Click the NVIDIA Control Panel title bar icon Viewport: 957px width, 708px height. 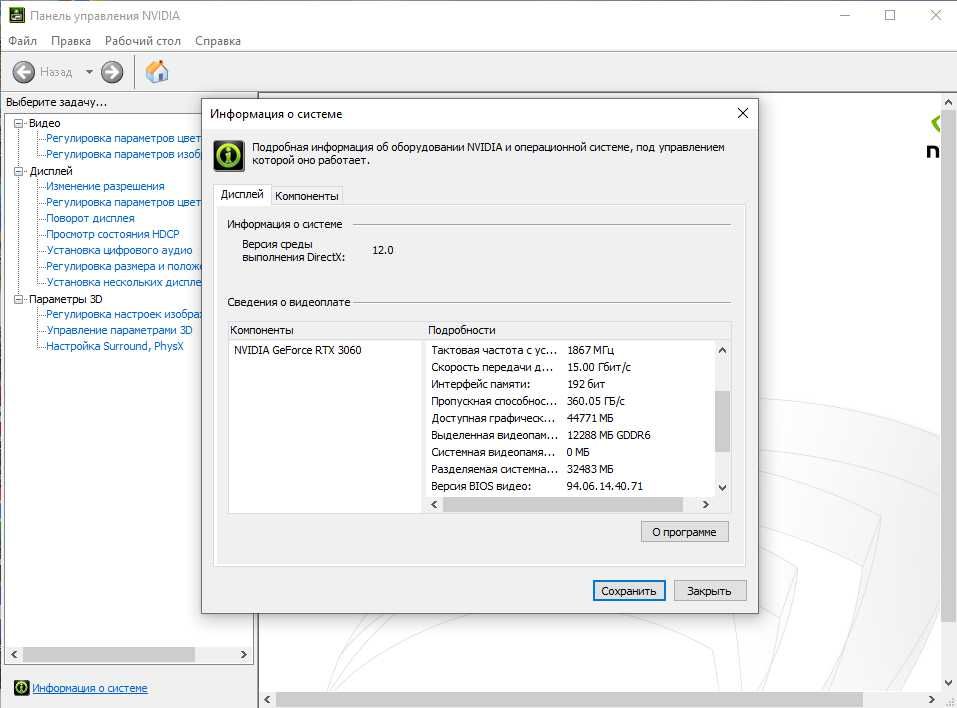click(16, 15)
